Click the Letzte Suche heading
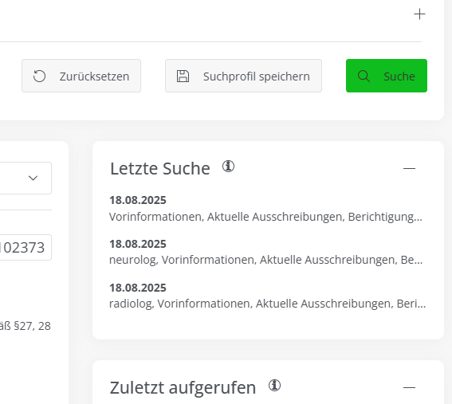 160,169
